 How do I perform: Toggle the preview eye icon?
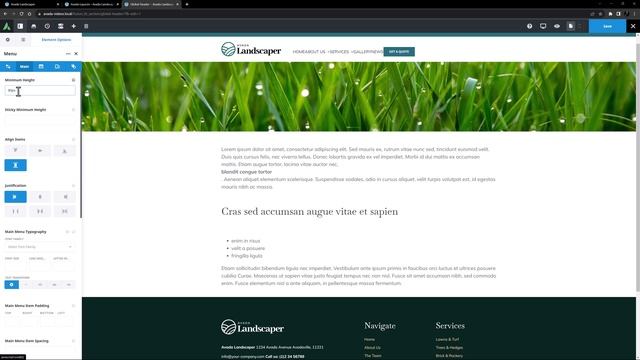[x=557, y=26]
